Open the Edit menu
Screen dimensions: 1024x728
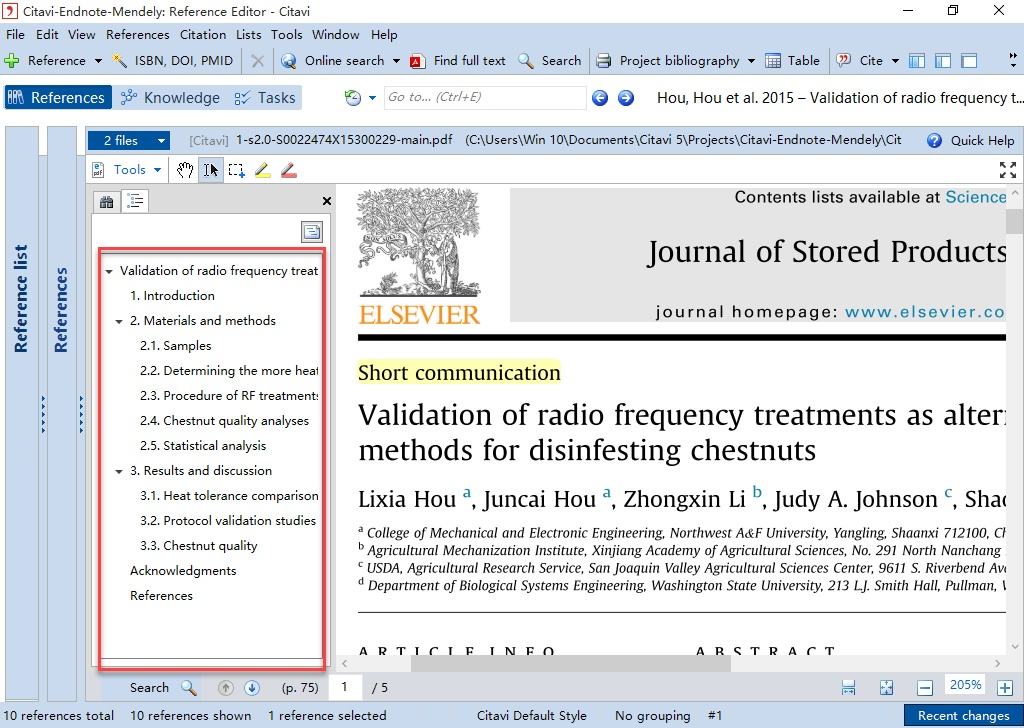[x=47, y=35]
